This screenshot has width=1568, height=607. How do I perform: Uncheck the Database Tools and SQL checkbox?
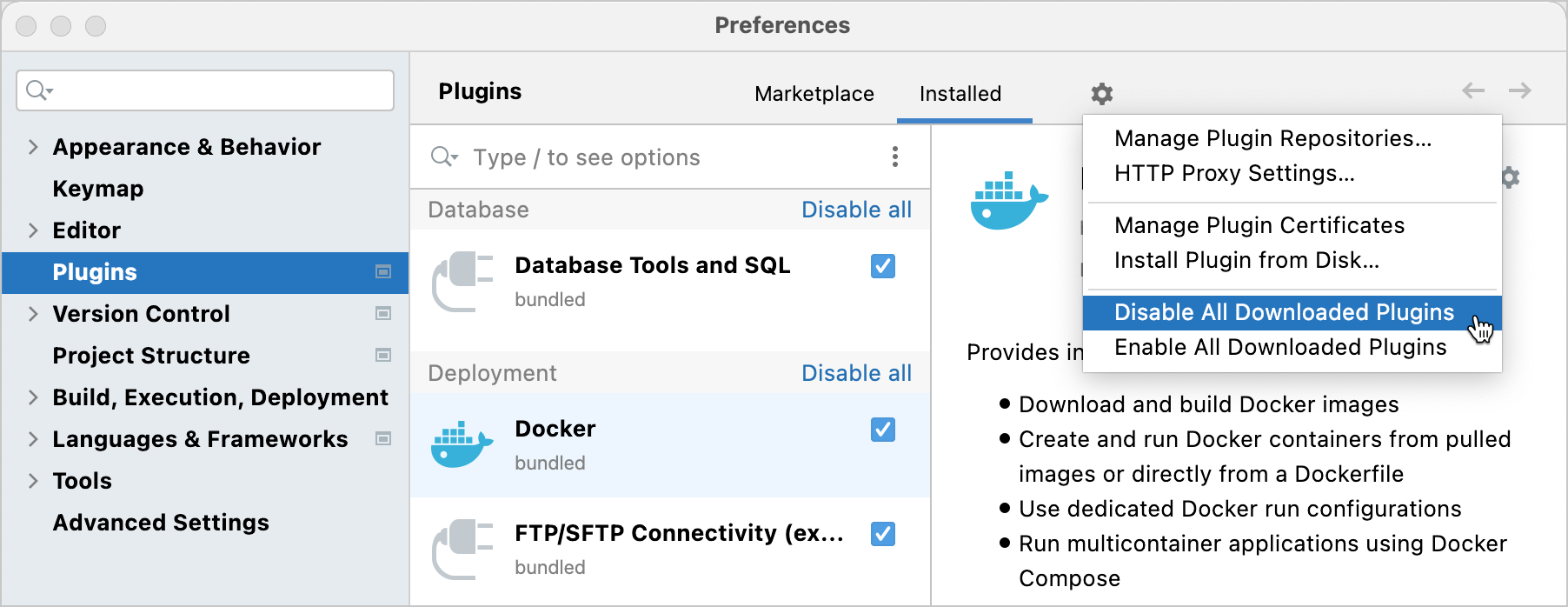(x=882, y=266)
